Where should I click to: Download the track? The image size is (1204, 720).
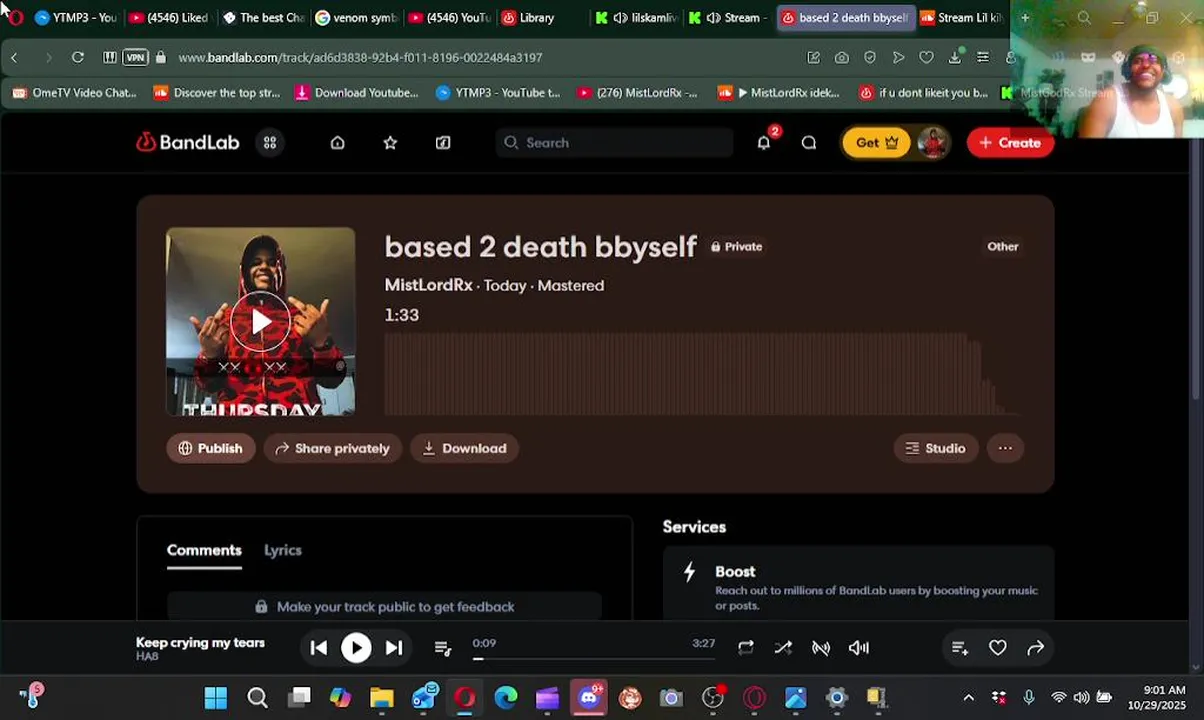pos(465,449)
